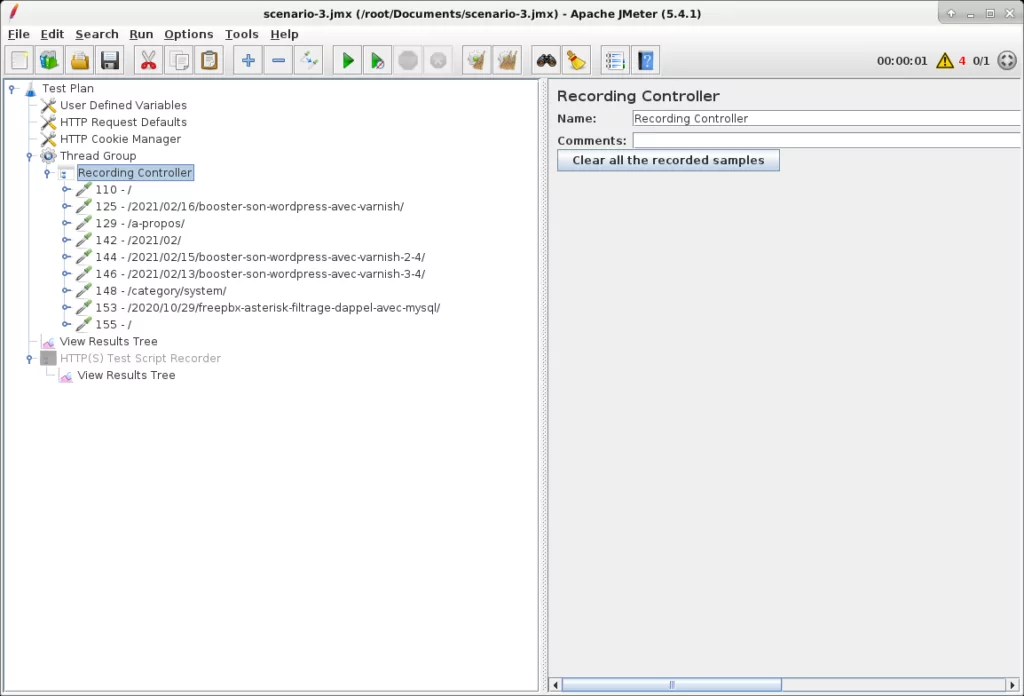1024x696 pixels.
Task: Collapse the Test Plan root node
Action: (12, 89)
